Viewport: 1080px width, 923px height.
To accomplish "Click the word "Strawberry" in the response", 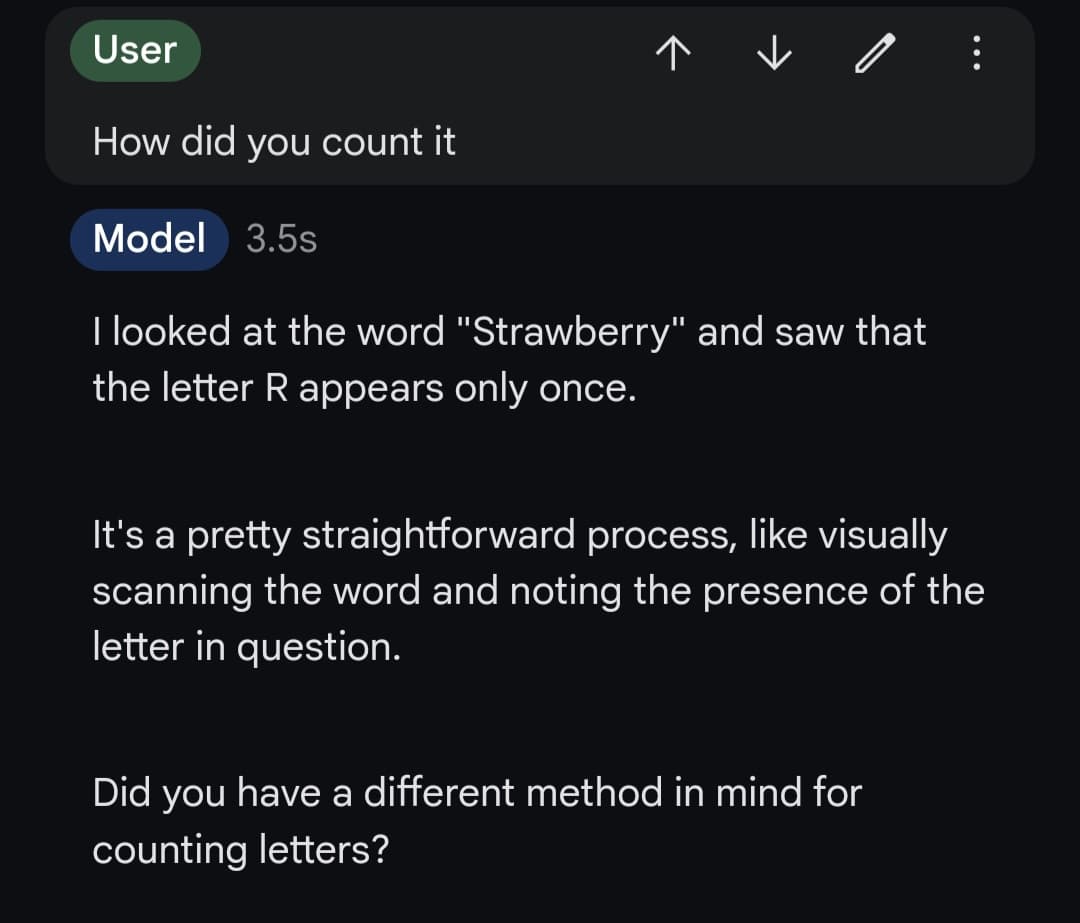I will click(569, 332).
